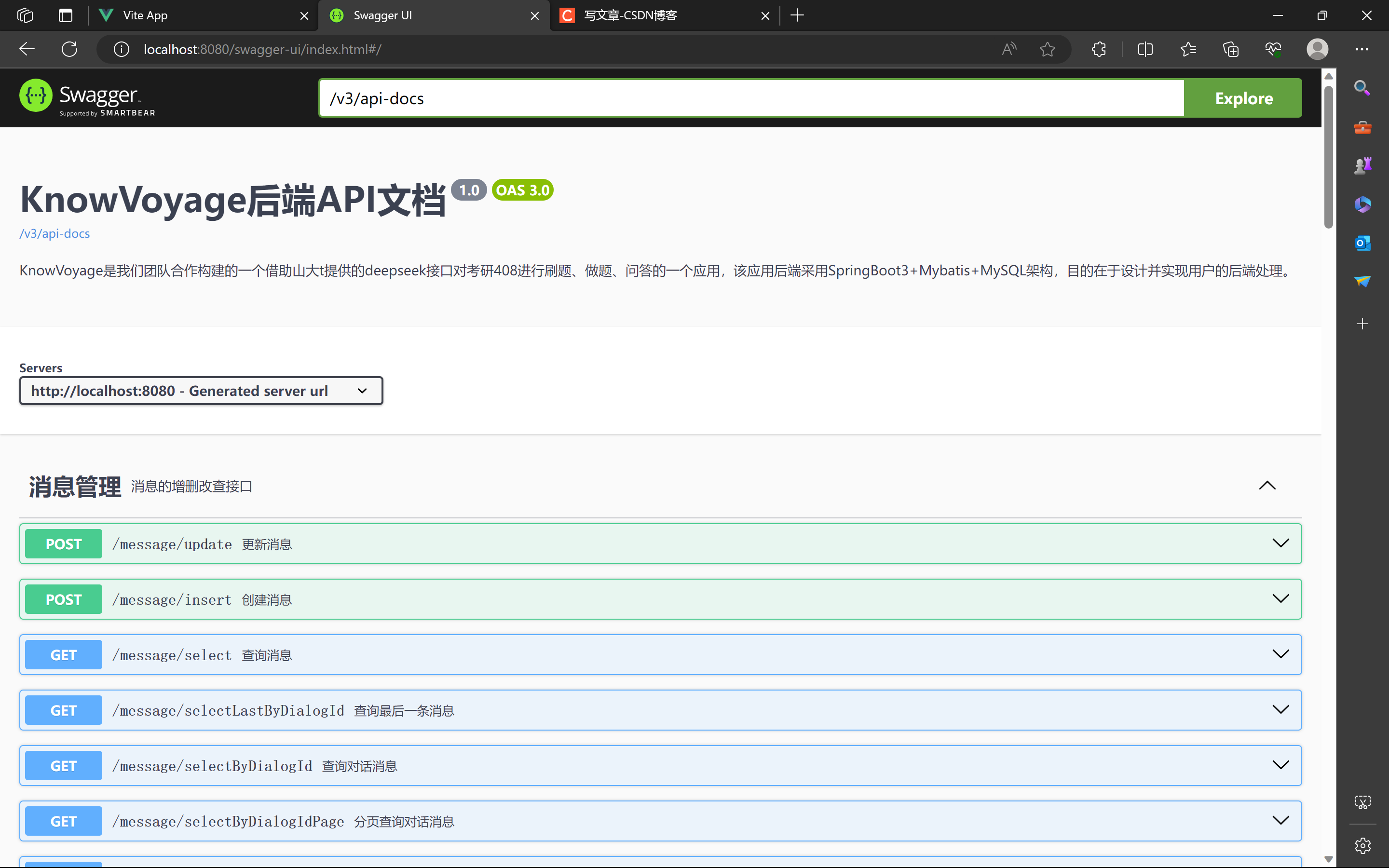Image resolution: width=1389 pixels, height=868 pixels.
Task: Expand POST /message/insert endpoint row
Action: pos(660,599)
